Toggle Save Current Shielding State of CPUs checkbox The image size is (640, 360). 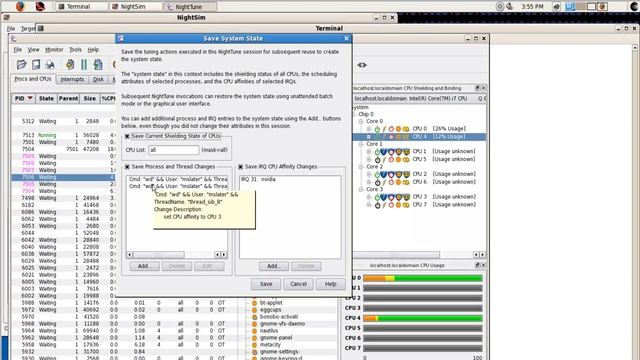pos(127,136)
